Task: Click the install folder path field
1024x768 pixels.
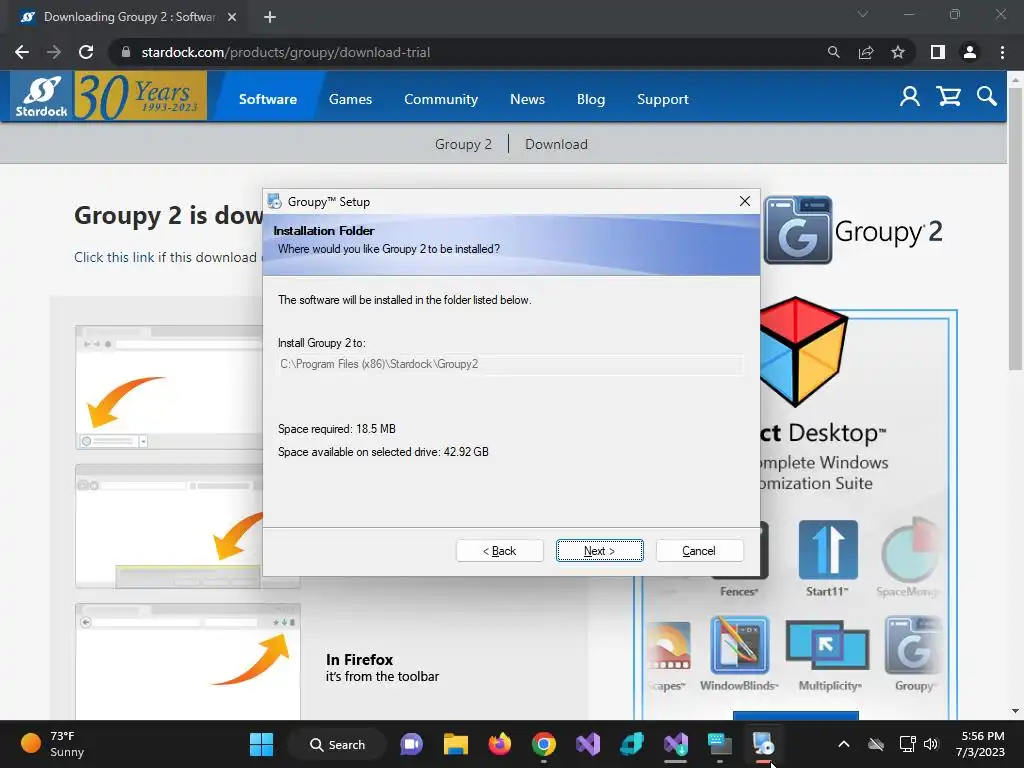Action: 510,364
